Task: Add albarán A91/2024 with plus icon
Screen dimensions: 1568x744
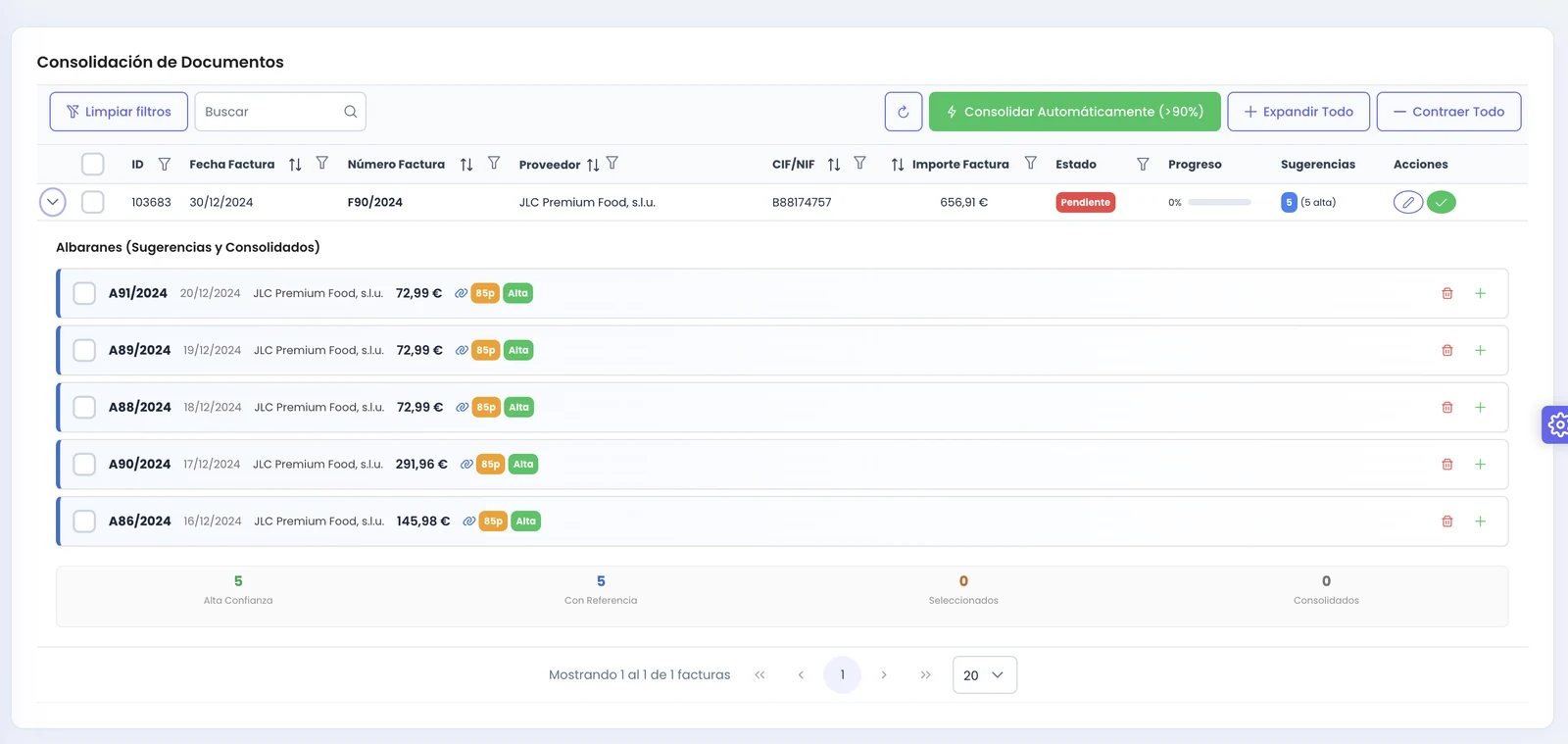Action: 1481,293
